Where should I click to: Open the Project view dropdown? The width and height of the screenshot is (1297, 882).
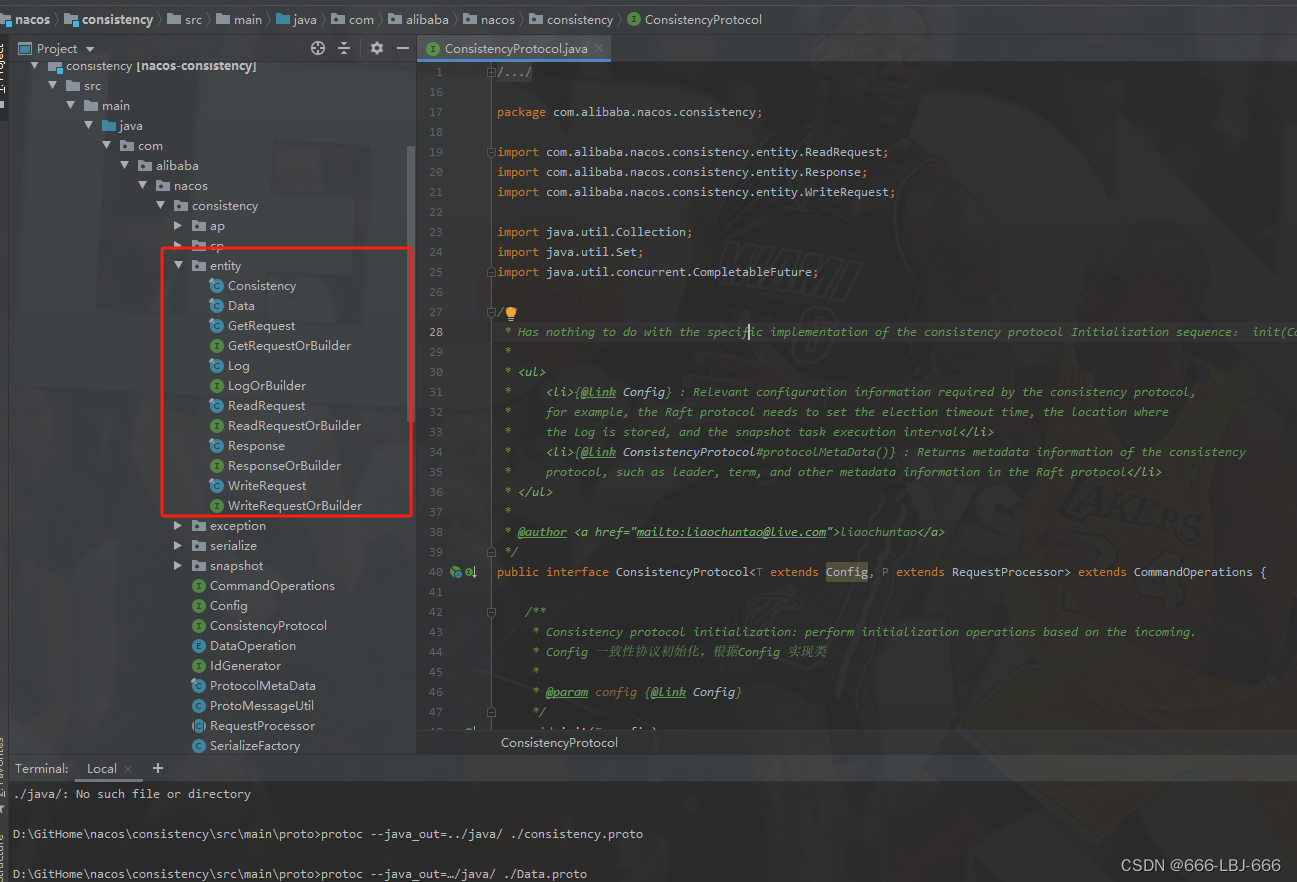[x=90, y=49]
